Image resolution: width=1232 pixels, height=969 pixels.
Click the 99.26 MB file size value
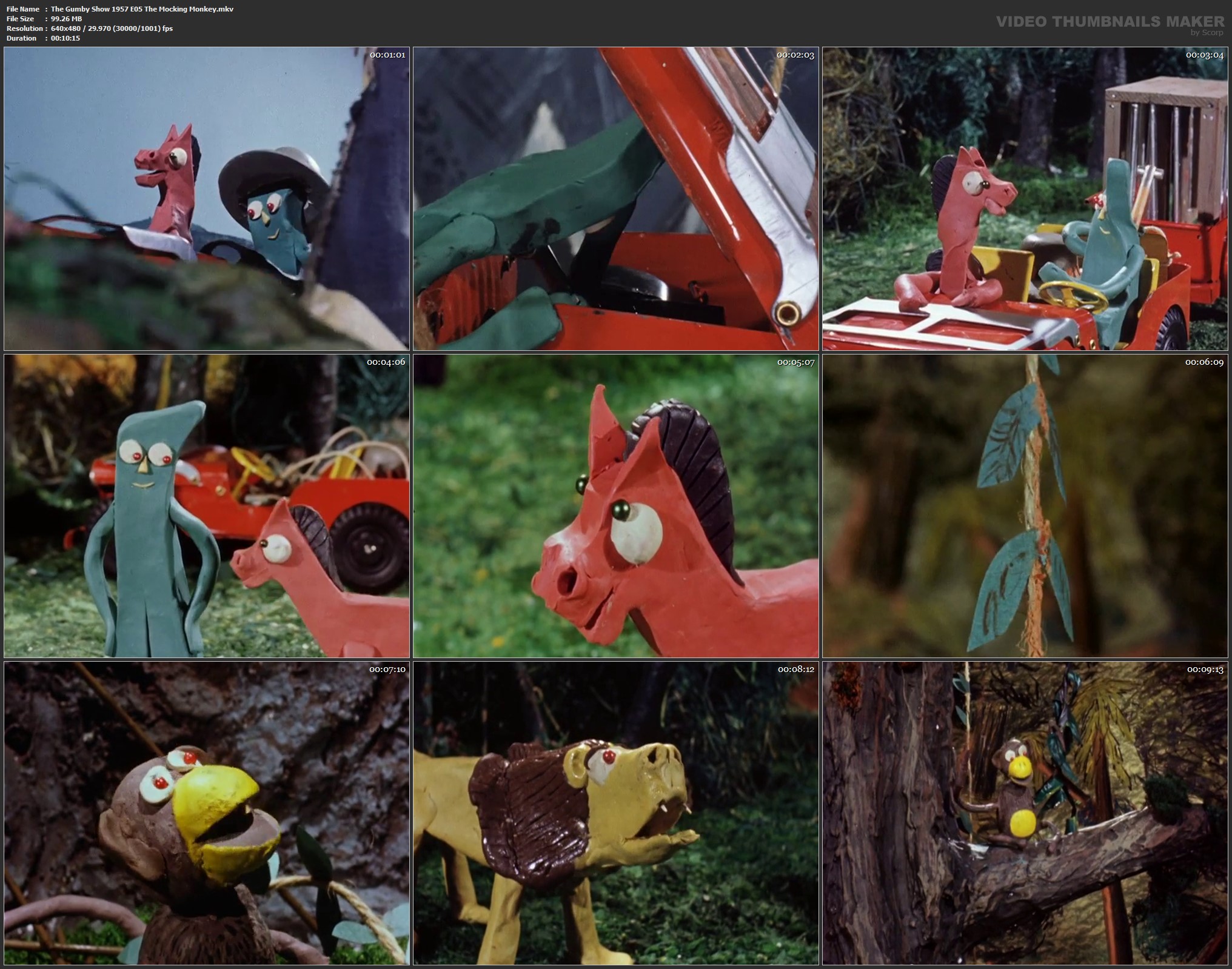click(66, 19)
